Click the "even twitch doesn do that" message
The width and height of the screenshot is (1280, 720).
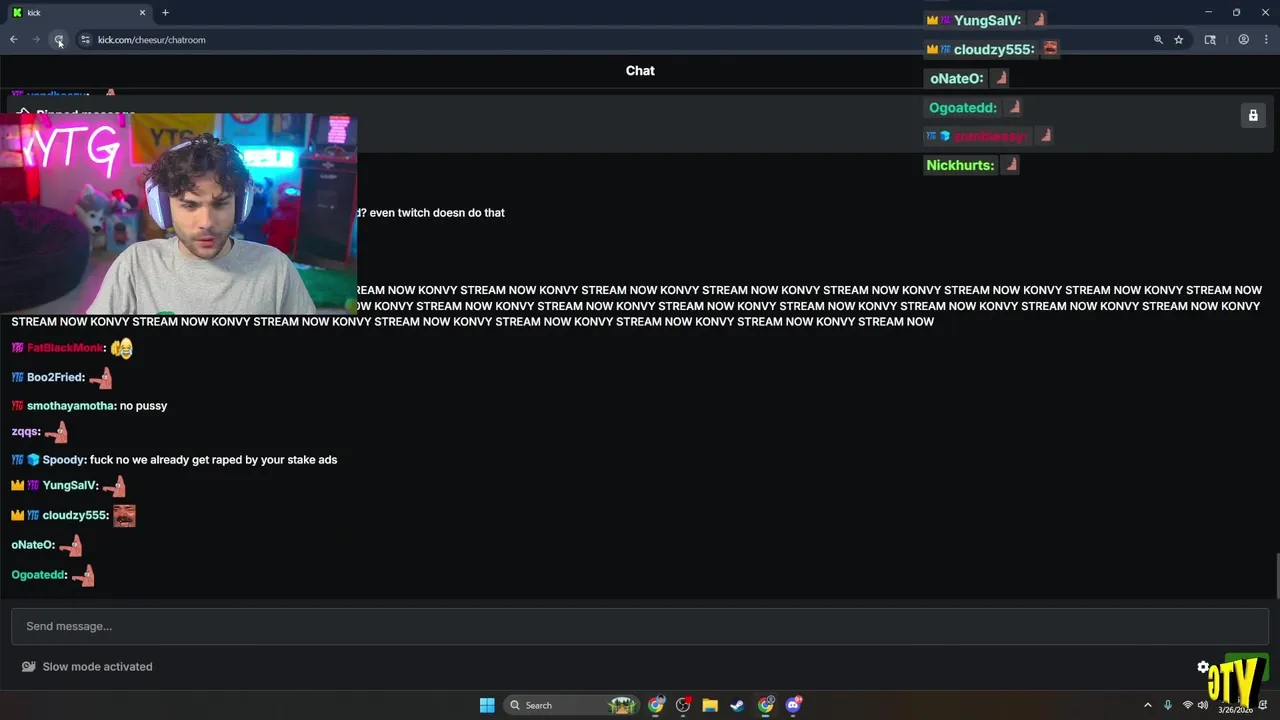tap(437, 213)
